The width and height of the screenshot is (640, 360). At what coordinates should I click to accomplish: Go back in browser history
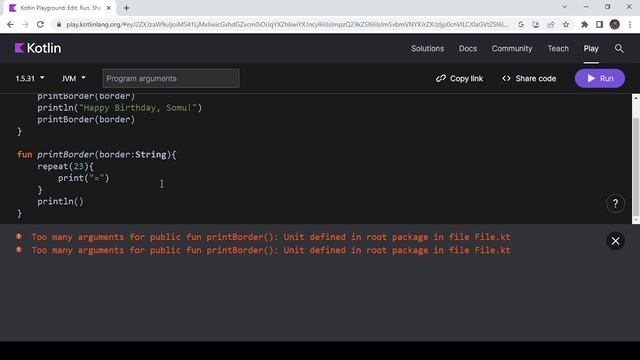click(10, 24)
